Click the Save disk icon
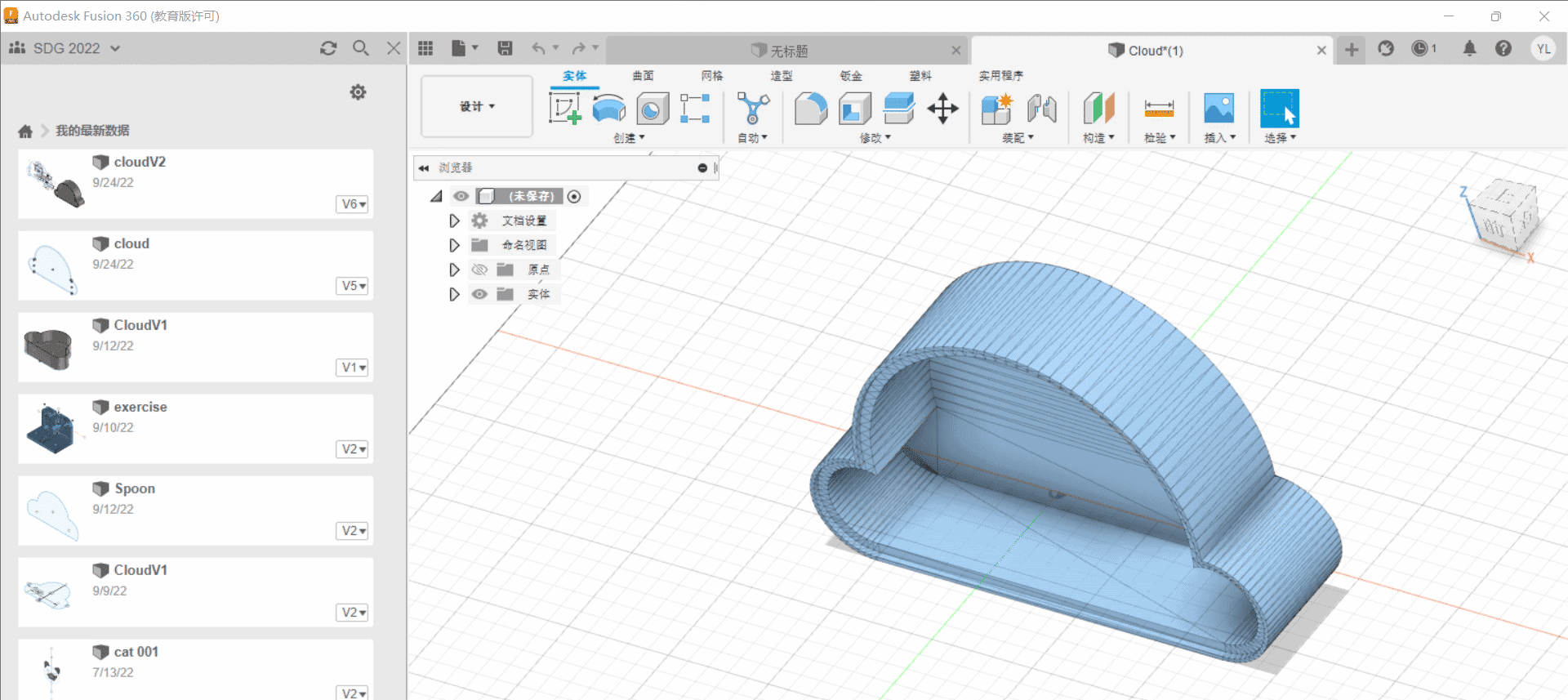This screenshot has width=1568, height=700. pyautogui.click(x=506, y=48)
